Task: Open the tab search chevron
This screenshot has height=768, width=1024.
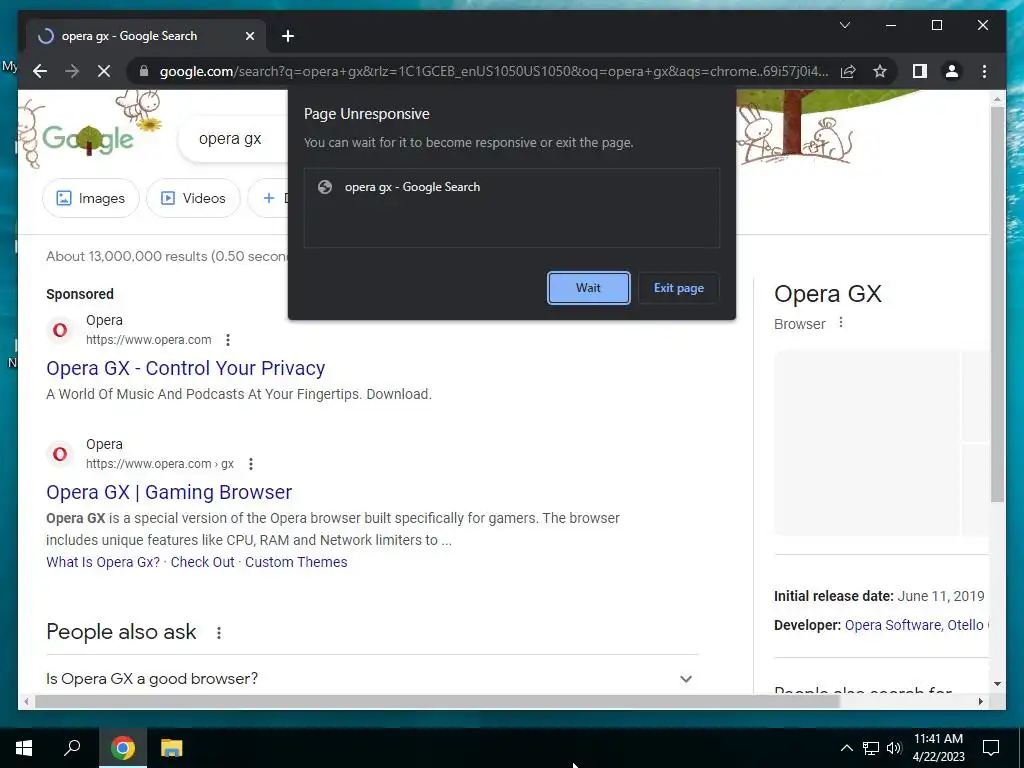Action: click(x=844, y=25)
